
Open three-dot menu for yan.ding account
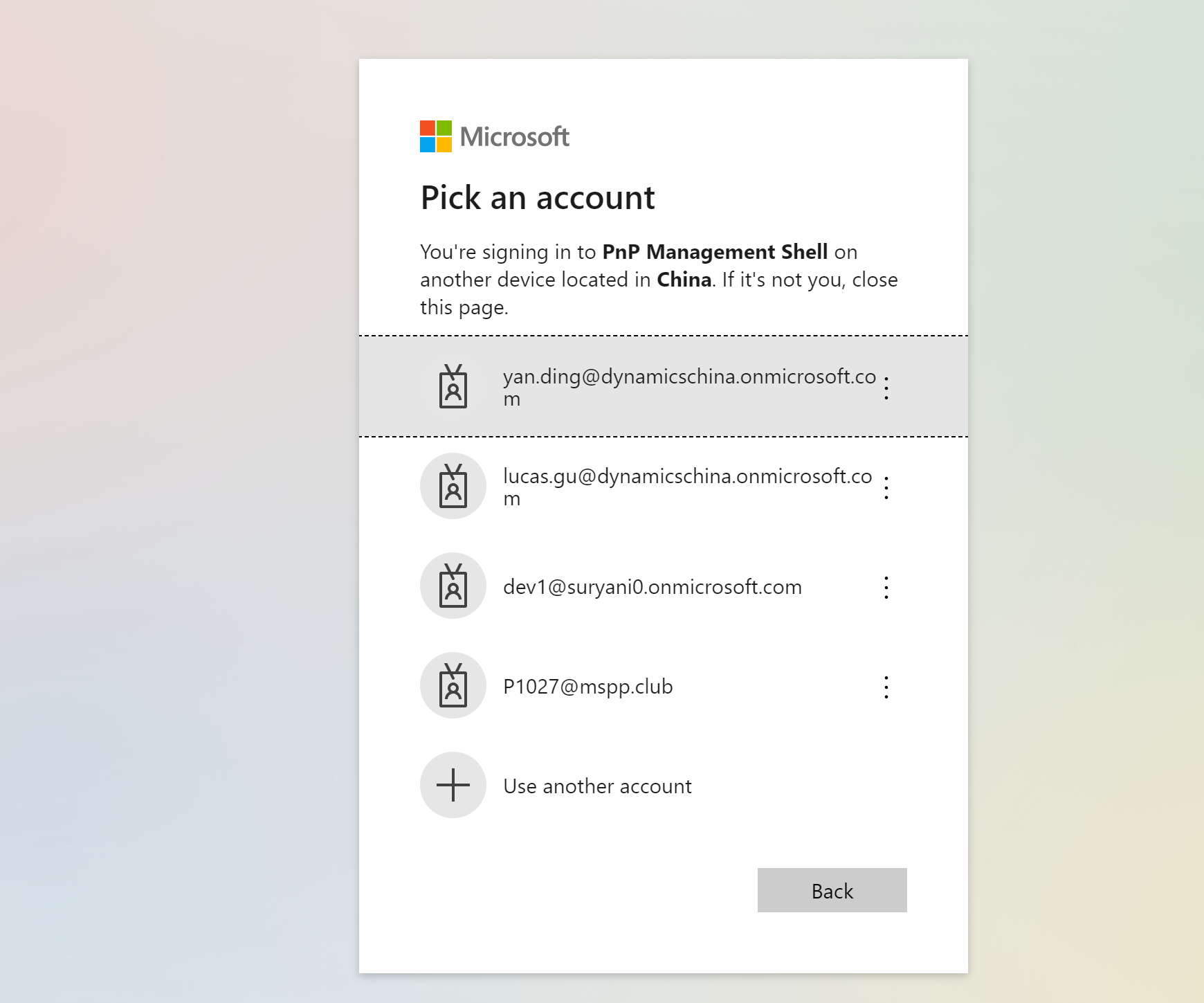pyautogui.click(x=886, y=388)
